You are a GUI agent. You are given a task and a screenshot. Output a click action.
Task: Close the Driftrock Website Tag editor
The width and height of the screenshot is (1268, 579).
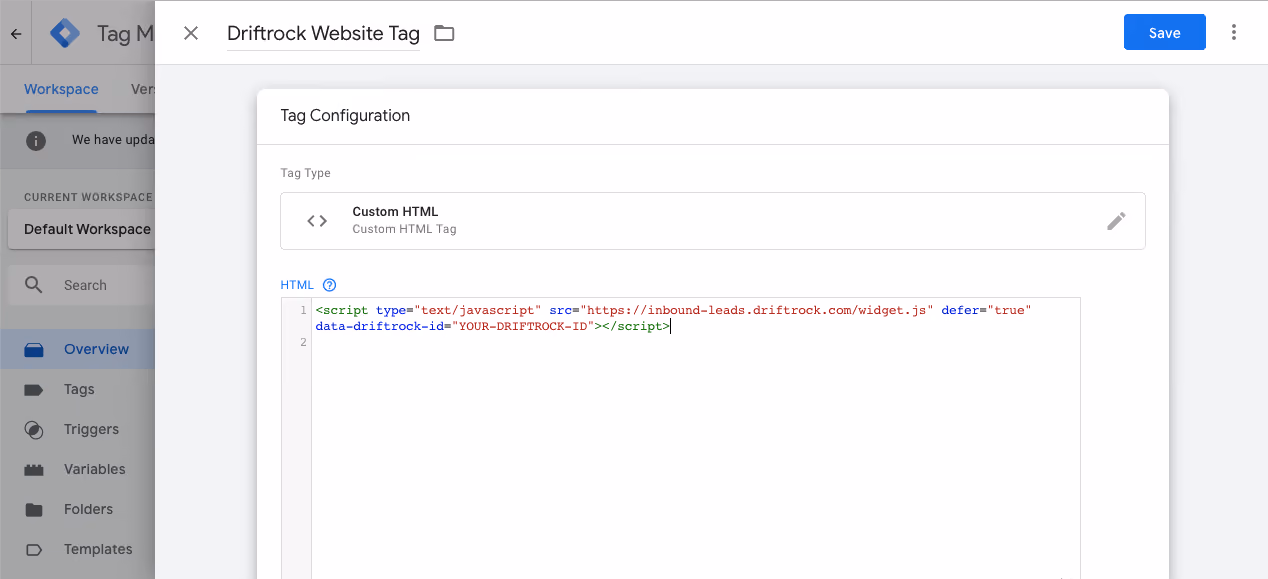click(191, 33)
